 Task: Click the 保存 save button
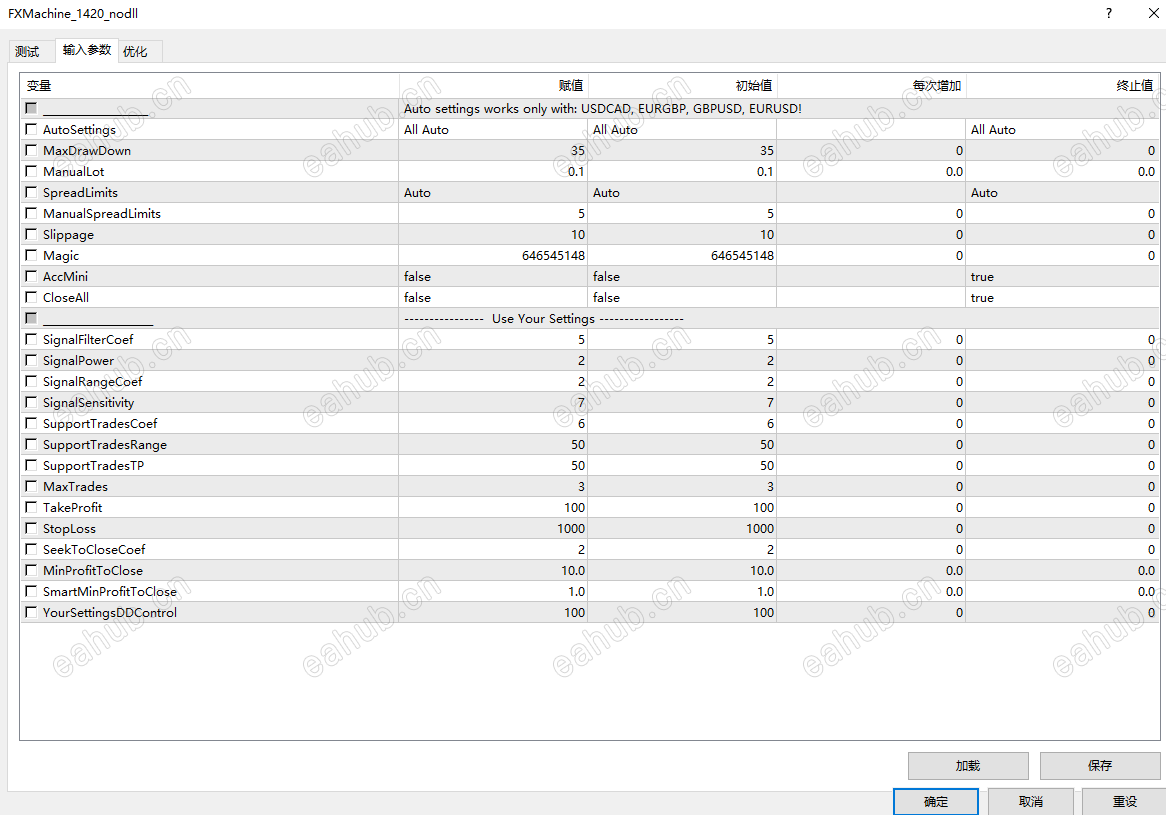(1099, 766)
